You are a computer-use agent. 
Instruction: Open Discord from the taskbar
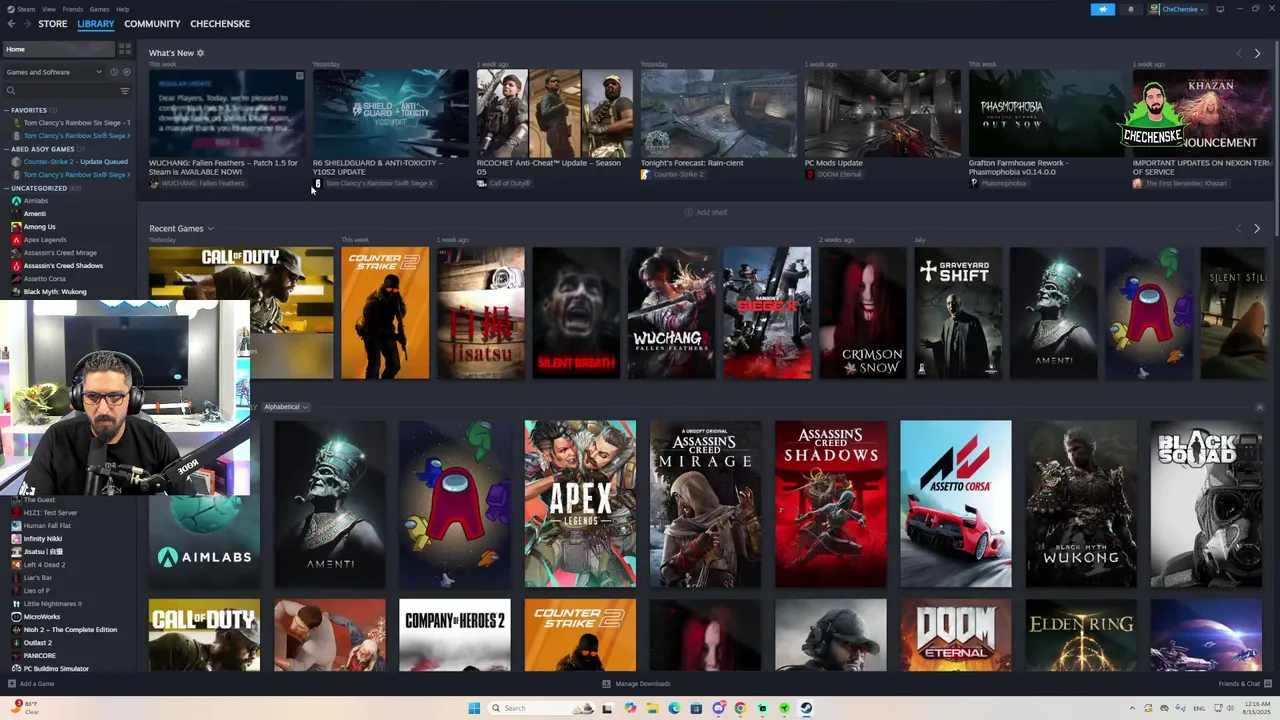[718, 708]
